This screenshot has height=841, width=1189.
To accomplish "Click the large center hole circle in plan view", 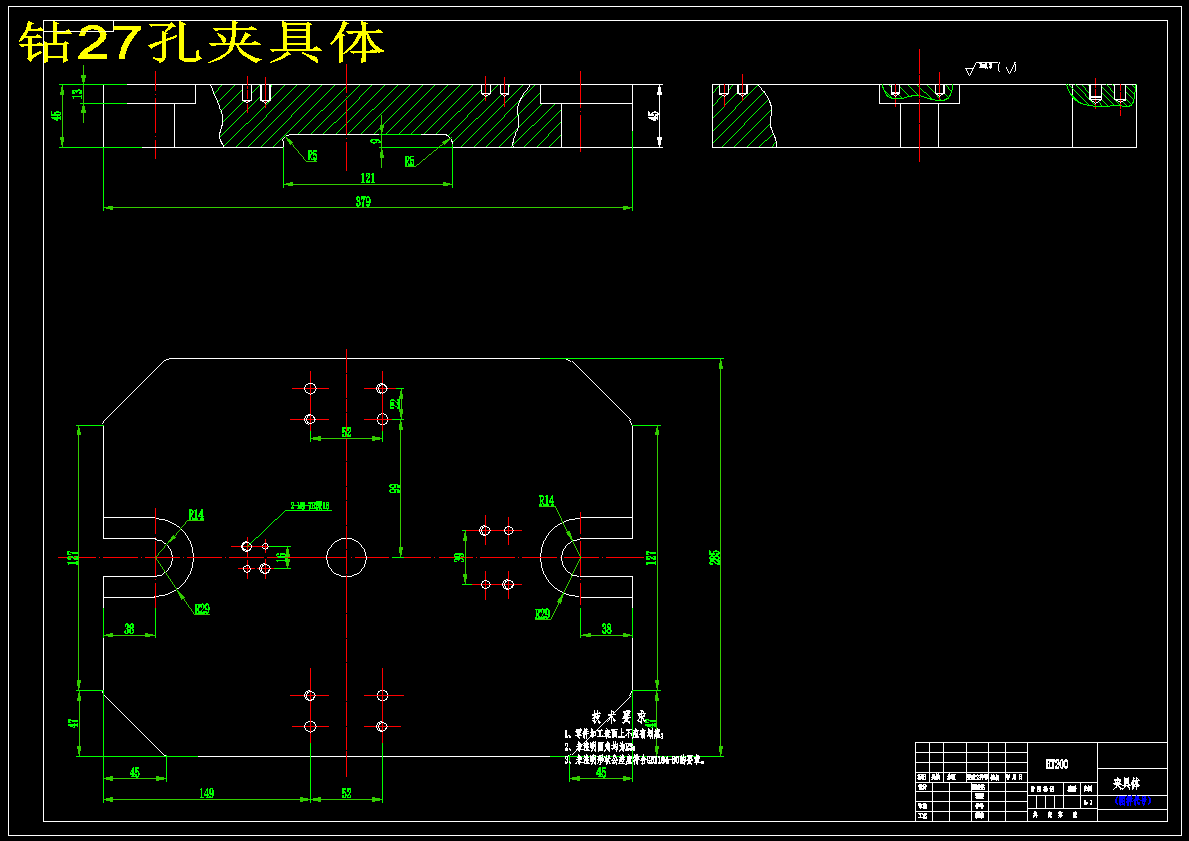I will coord(347,557).
